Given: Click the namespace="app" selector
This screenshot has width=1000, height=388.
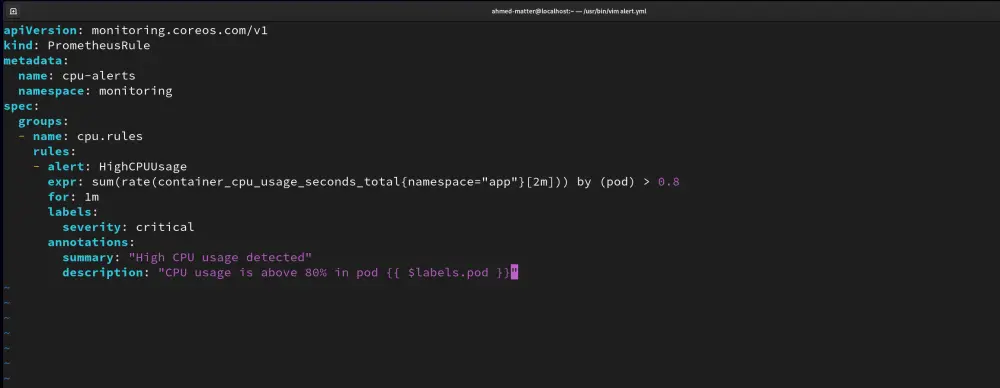Looking at the screenshot, I should point(464,182).
